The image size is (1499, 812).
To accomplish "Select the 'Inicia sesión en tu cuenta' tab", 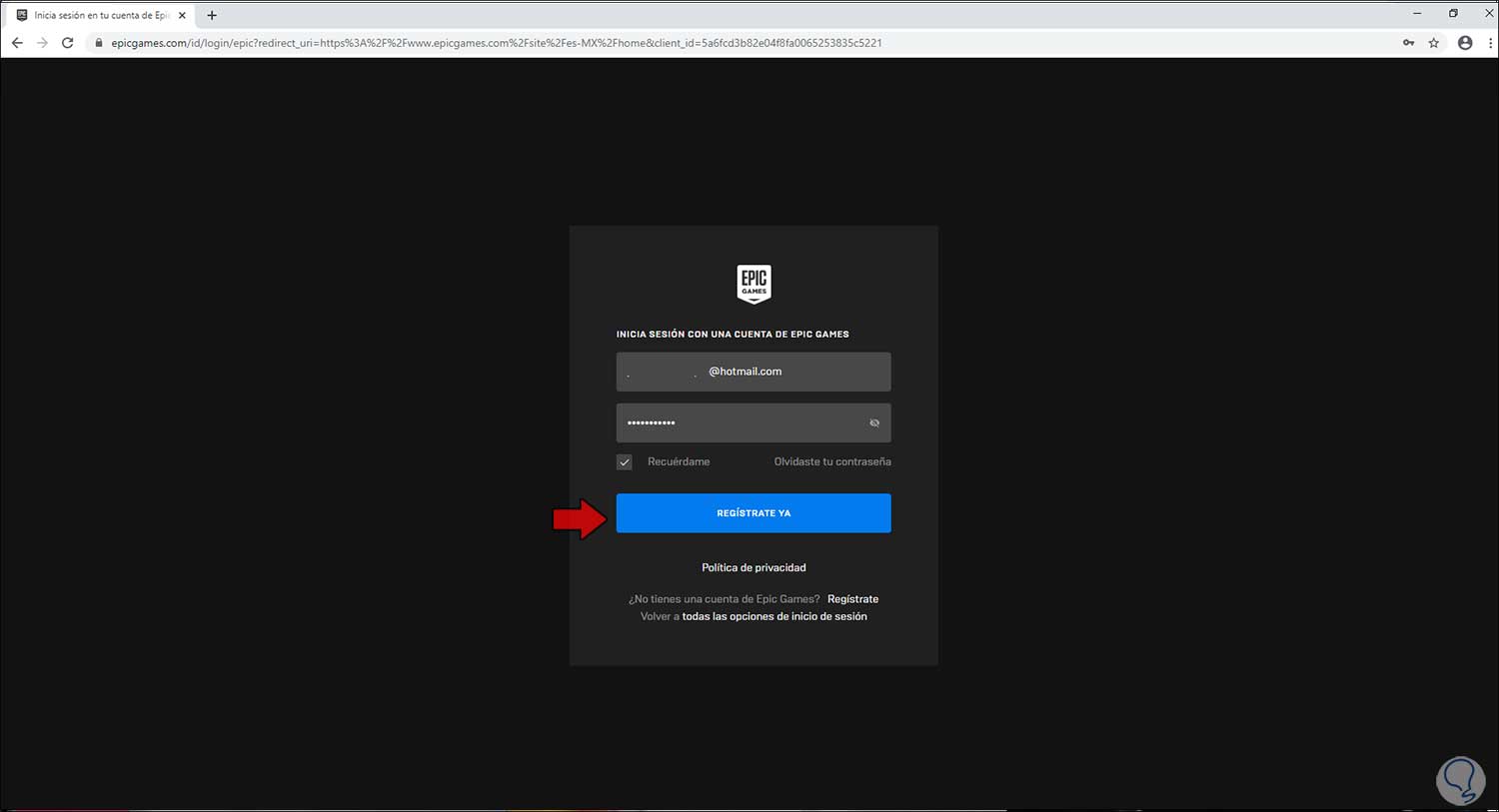I will (x=98, y=15).
